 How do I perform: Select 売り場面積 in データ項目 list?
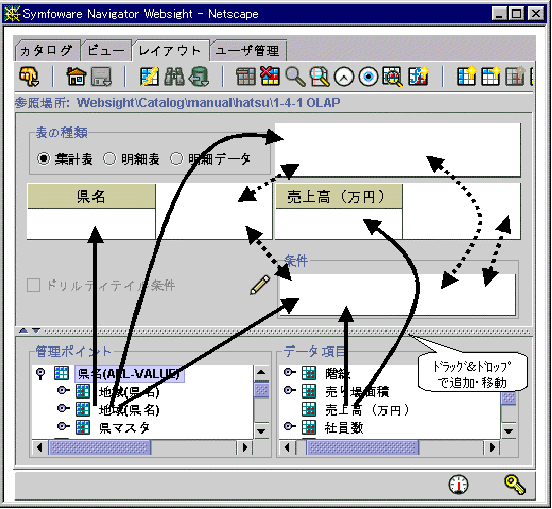357,391
